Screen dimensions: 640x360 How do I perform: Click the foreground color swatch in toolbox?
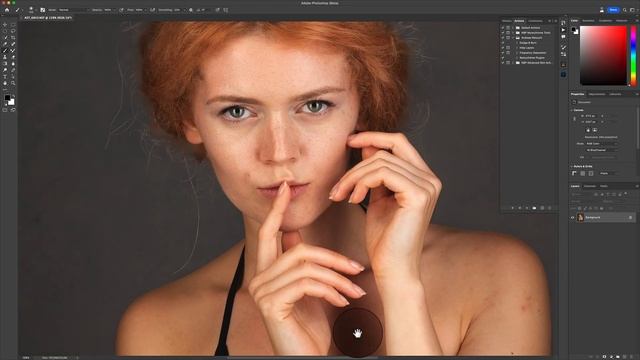coord(7,98)
